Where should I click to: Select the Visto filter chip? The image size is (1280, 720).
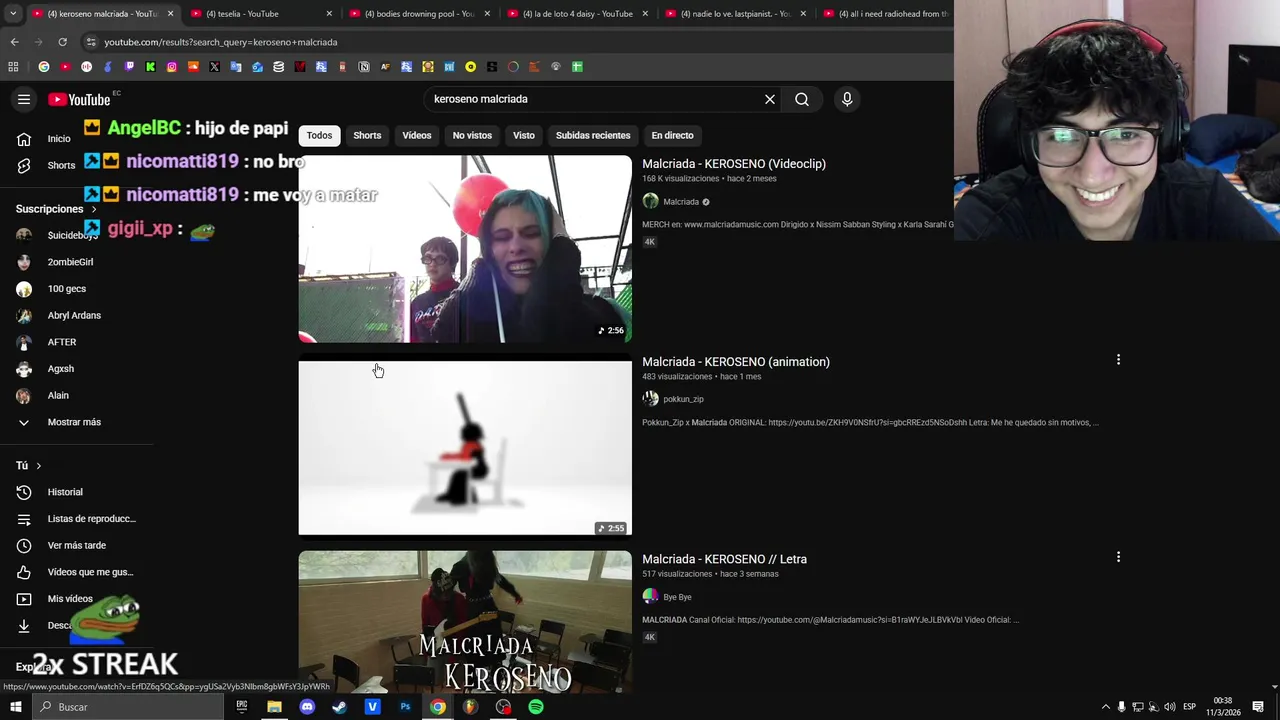(x=524, y=135)
